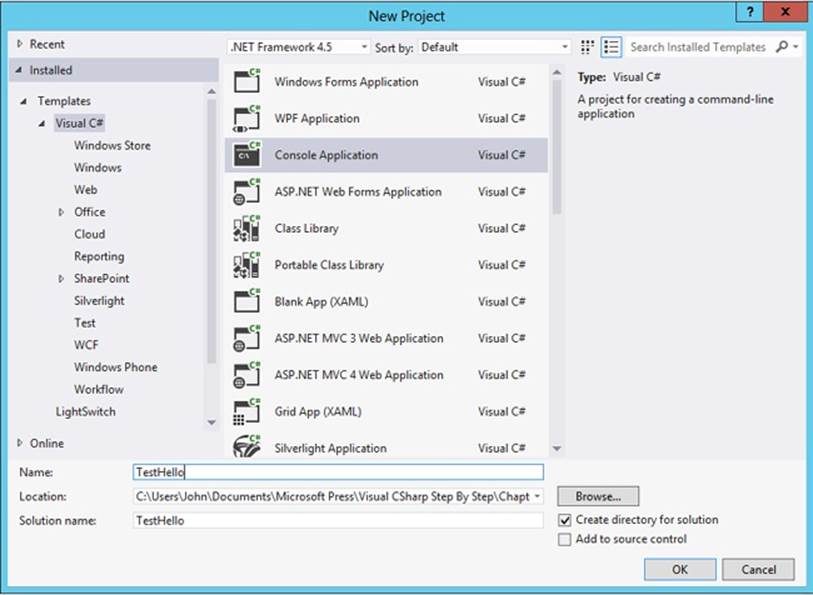Switch to small icons view

coord(587,47)
